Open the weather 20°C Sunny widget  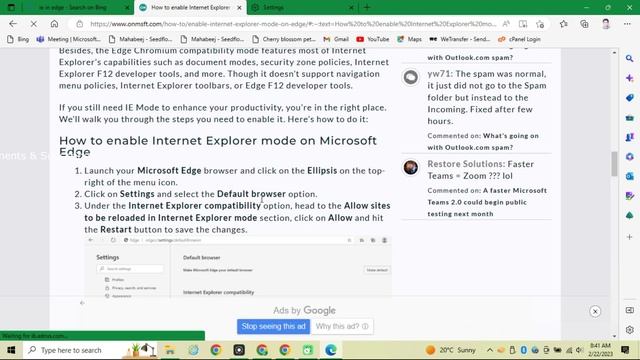[451, 350]
